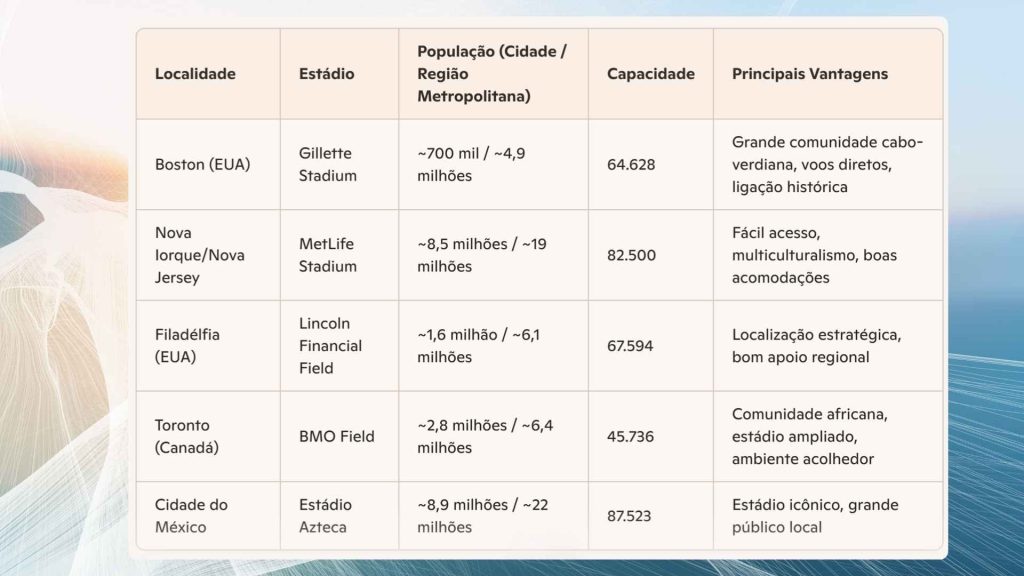Click the População column header
This screenshot has height=576, width=1024.
point(492,74)
